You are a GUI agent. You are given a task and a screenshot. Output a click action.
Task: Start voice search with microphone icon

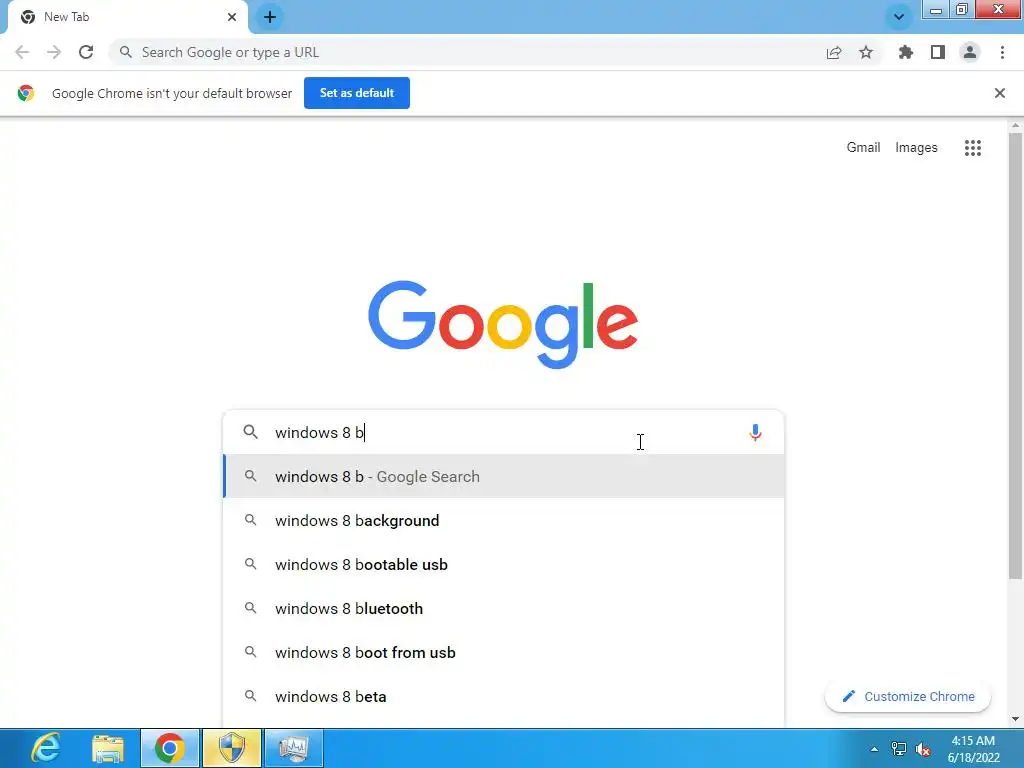(755, 432)
